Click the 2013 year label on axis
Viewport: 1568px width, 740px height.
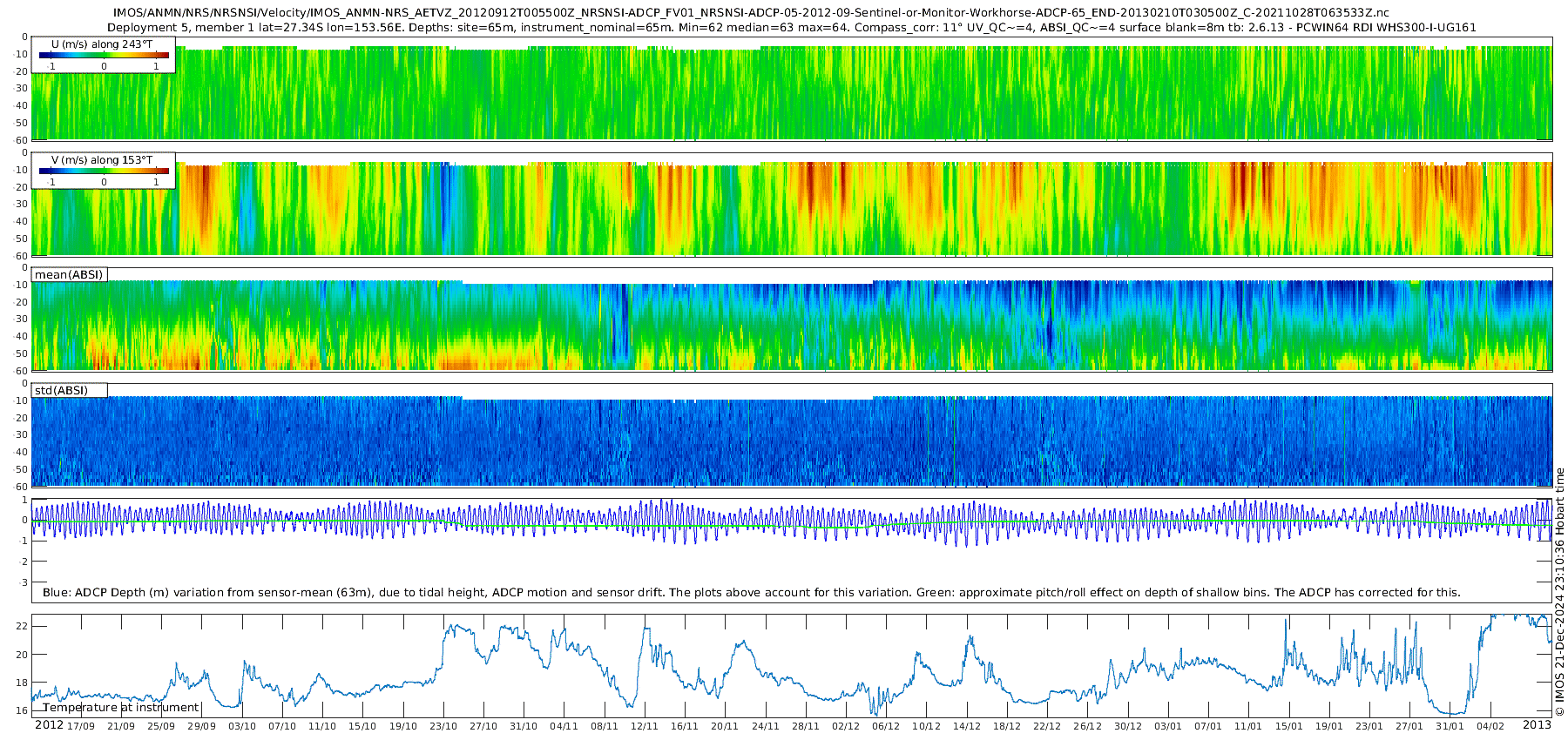click(1537, 725)
